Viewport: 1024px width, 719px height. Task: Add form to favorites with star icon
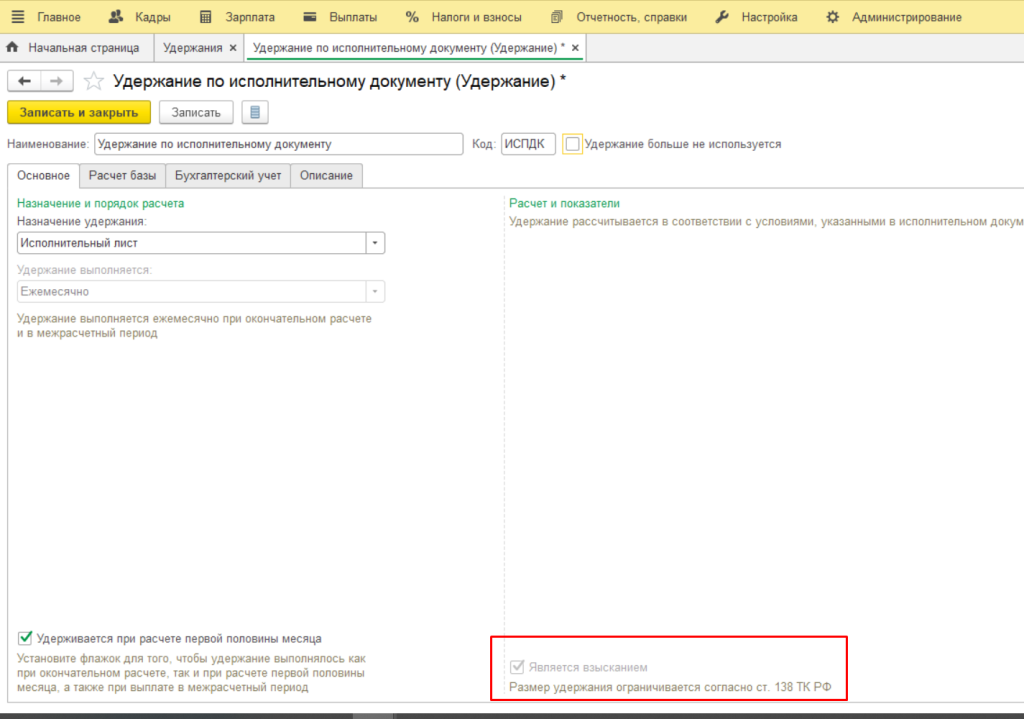[x=93, y=82]
